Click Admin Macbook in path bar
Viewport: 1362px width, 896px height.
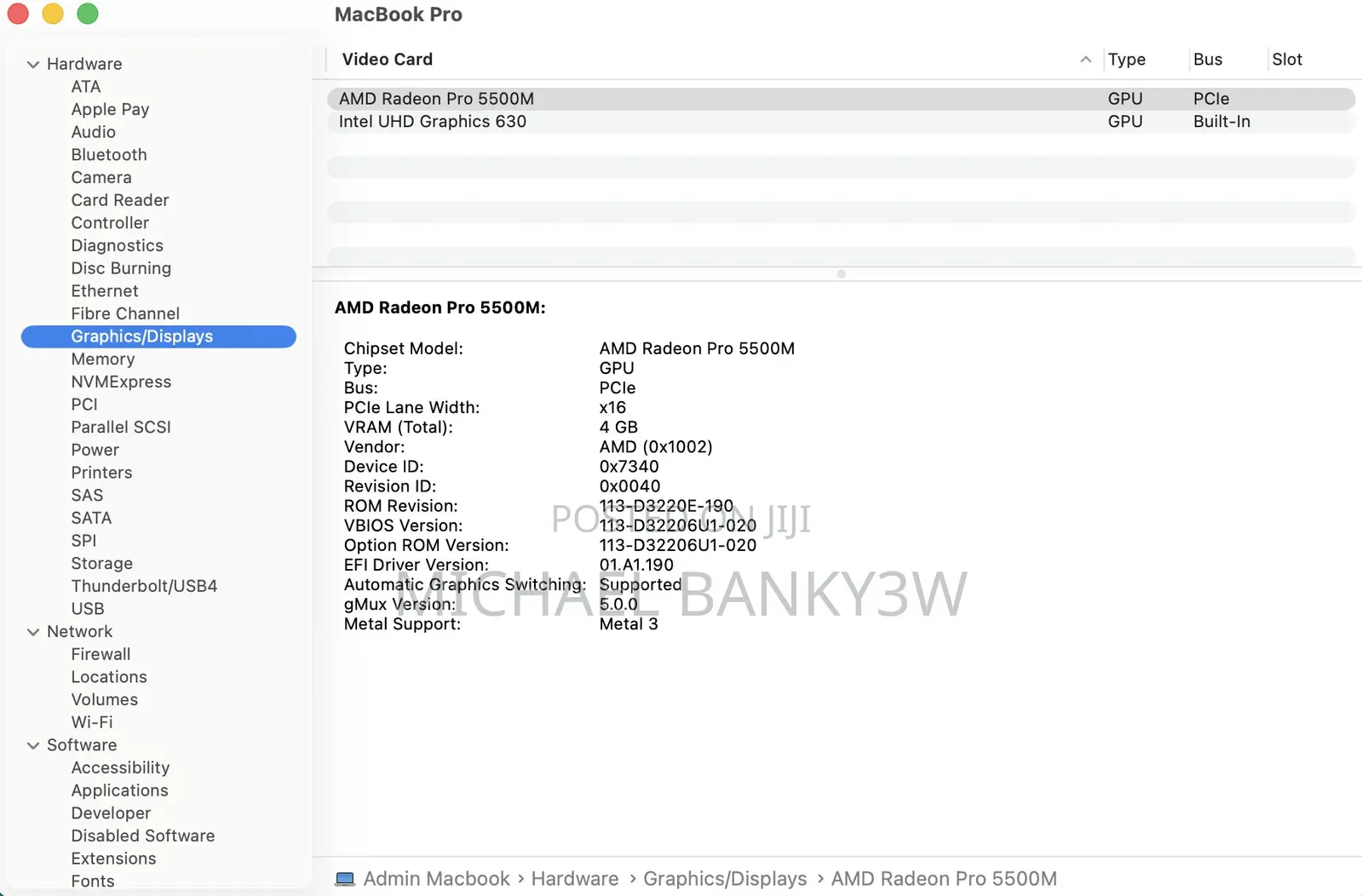[x=436, y=879]
